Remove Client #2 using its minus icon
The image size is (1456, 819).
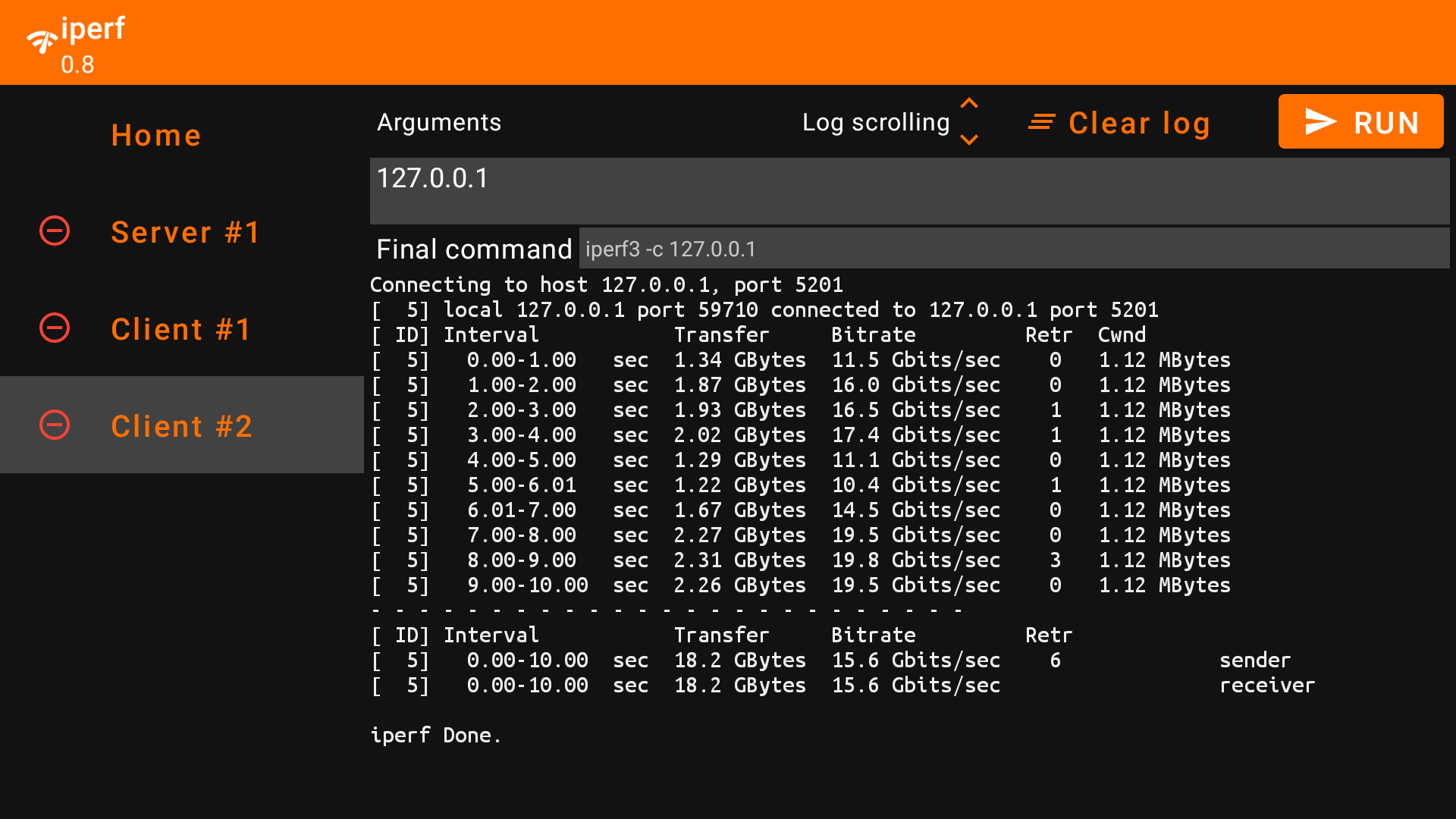tap(54, 425)
